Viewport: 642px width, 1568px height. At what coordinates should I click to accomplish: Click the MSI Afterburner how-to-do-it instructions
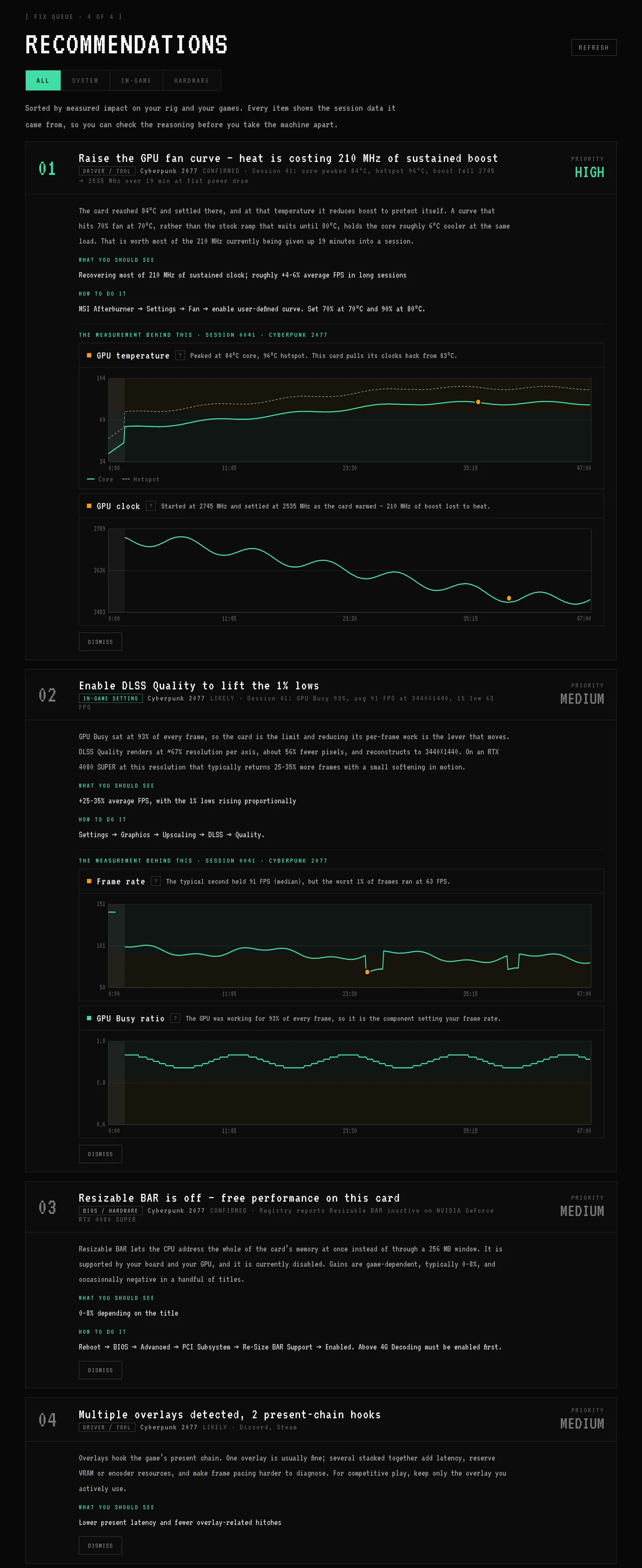[252, 309]
